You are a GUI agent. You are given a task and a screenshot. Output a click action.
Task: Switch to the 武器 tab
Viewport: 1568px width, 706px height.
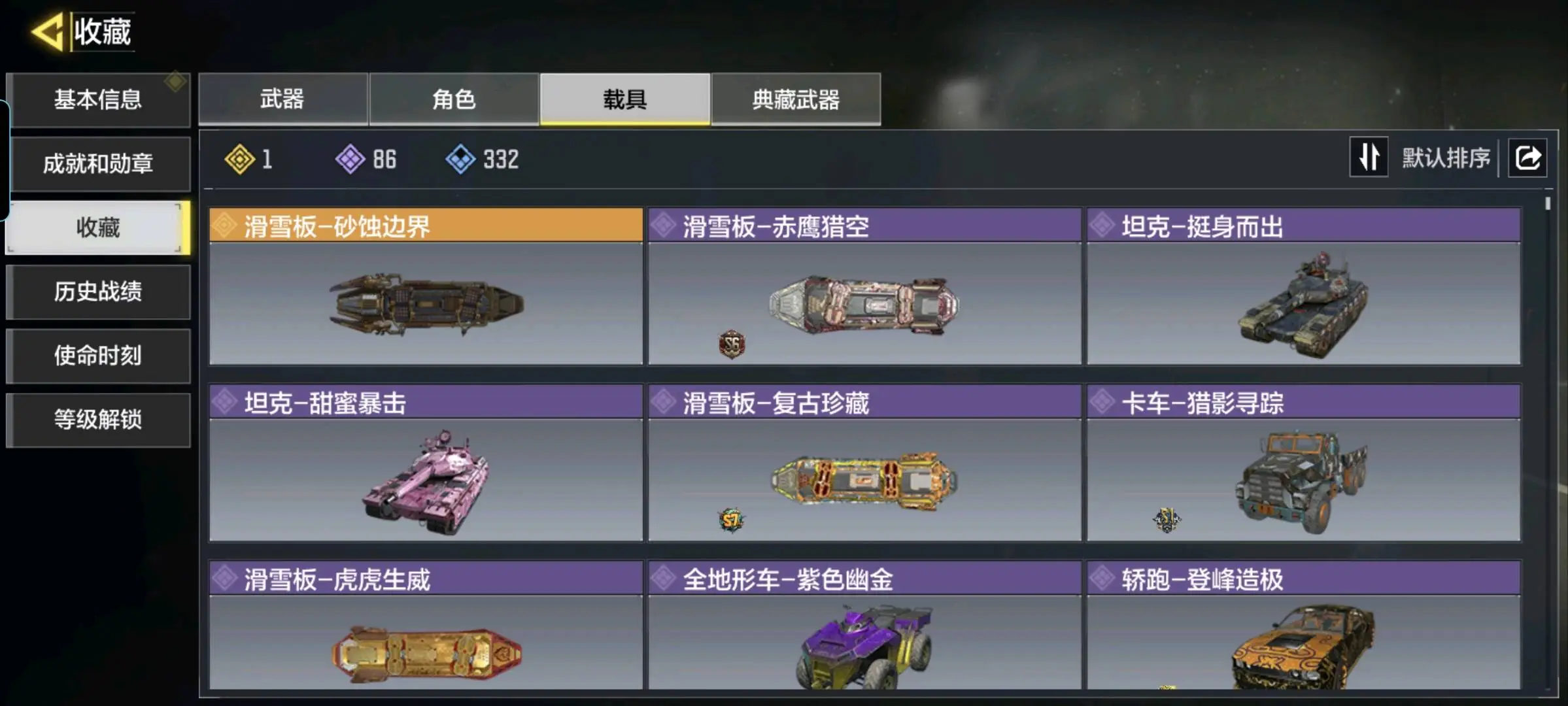[282, 99]
